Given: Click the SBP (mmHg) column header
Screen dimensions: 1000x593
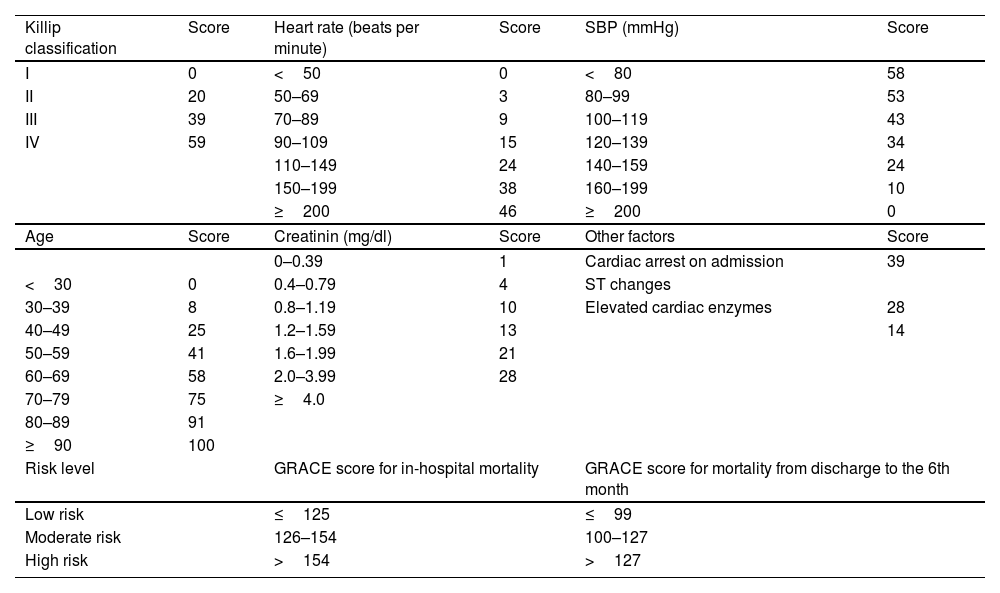Looking at the screenshot, I should pyautogui.click(x=631, y=28).
